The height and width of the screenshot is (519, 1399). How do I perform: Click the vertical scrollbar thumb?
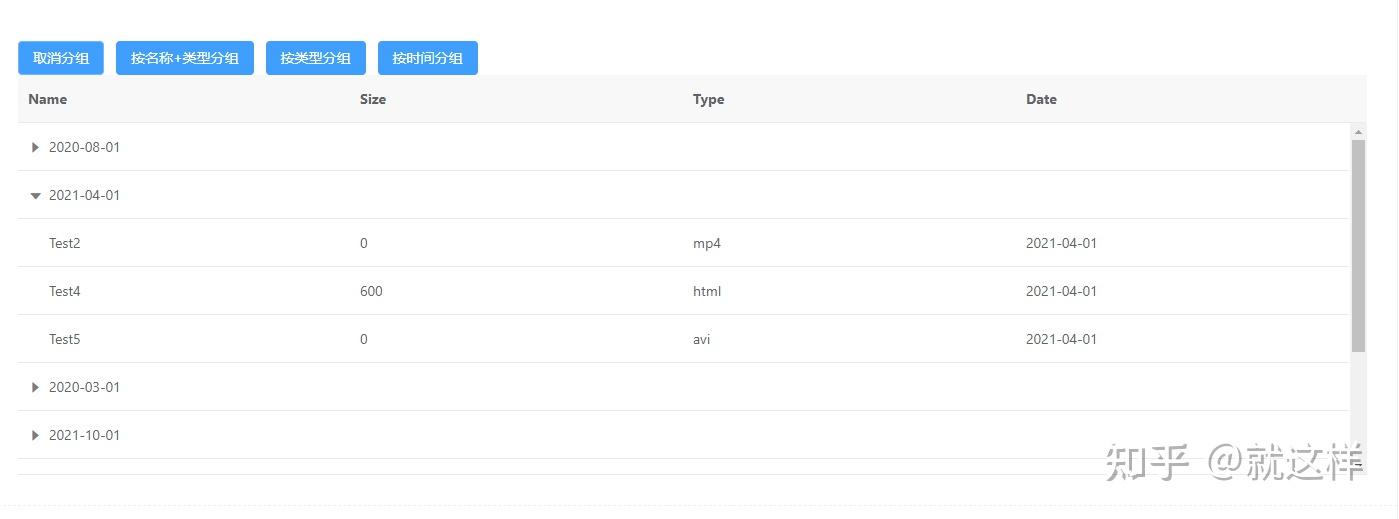click(x=1358, y=245)
